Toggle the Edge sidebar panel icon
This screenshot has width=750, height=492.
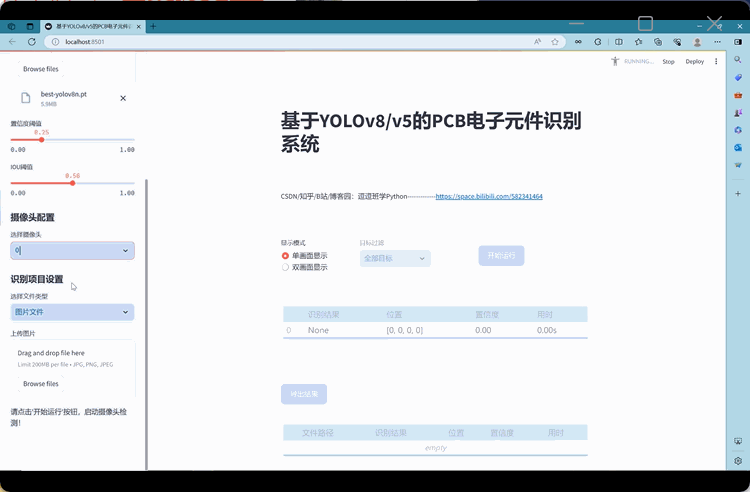[738, 42]
